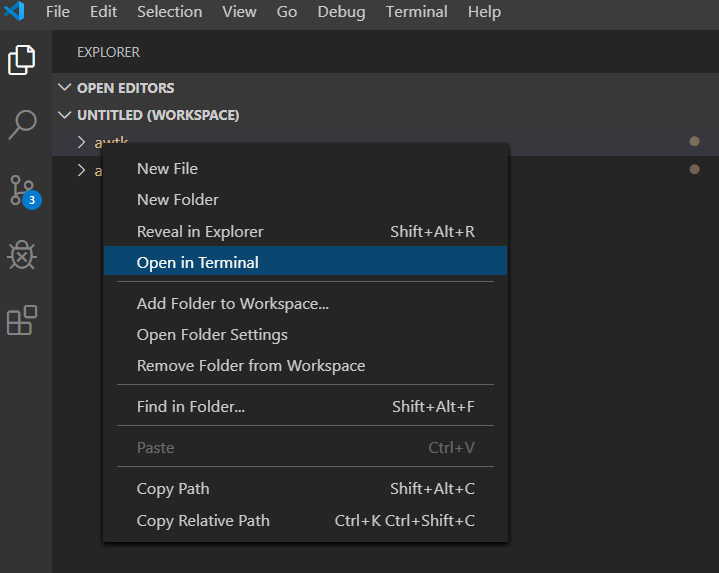The width and height of the screenshot is (719, 573).
Task: Open the Extensions view icon
Action: pyautogui.click(x=22, y=320)
